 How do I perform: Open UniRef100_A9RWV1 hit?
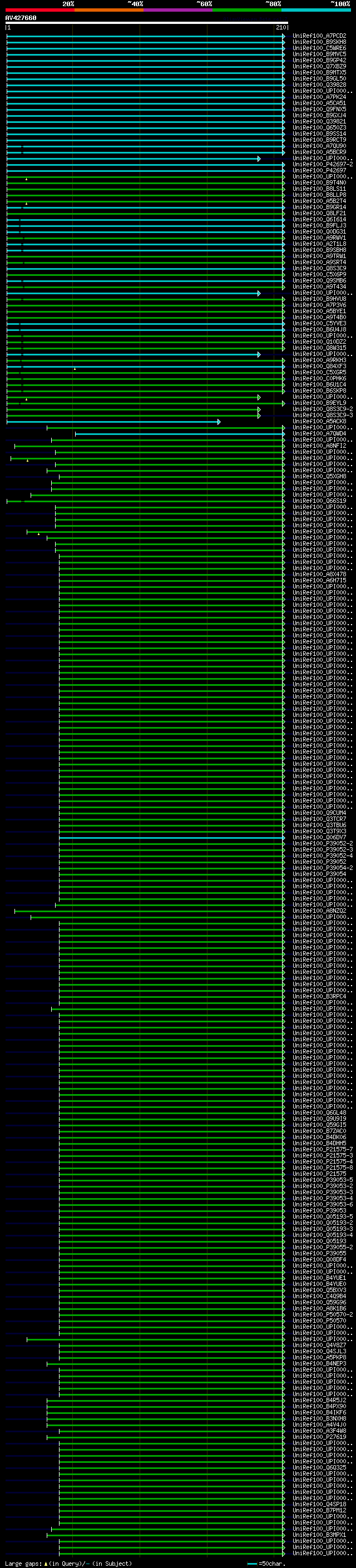(x=319, y=238)
